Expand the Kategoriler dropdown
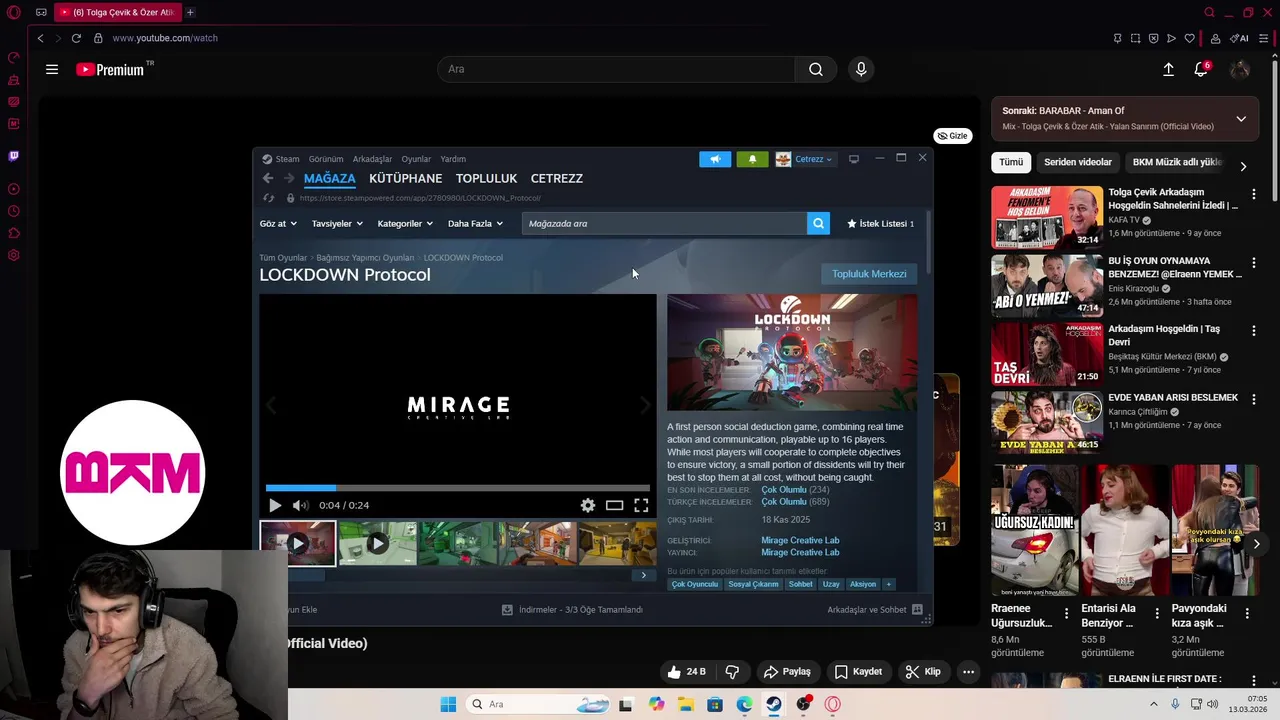Screen dimensions: 1280x720 pos(405,224)
